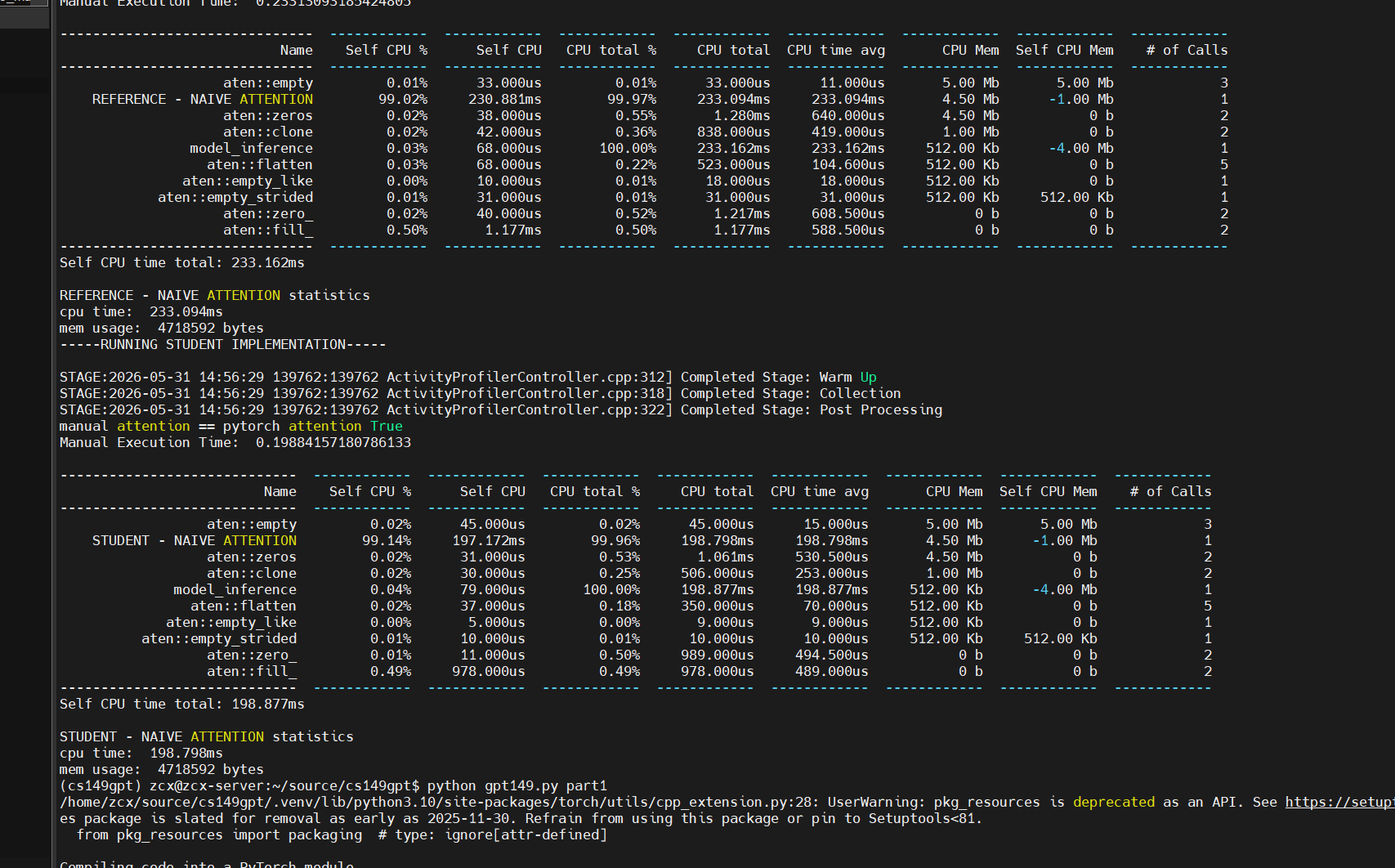Click the CPU Mem header in second table
Image resolution: width=1395 pixels, height=868 pixels.
(x=955, y=491)
